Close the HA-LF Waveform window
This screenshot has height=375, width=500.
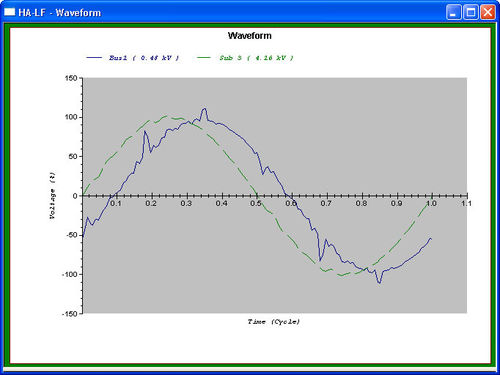pos(488,13)
